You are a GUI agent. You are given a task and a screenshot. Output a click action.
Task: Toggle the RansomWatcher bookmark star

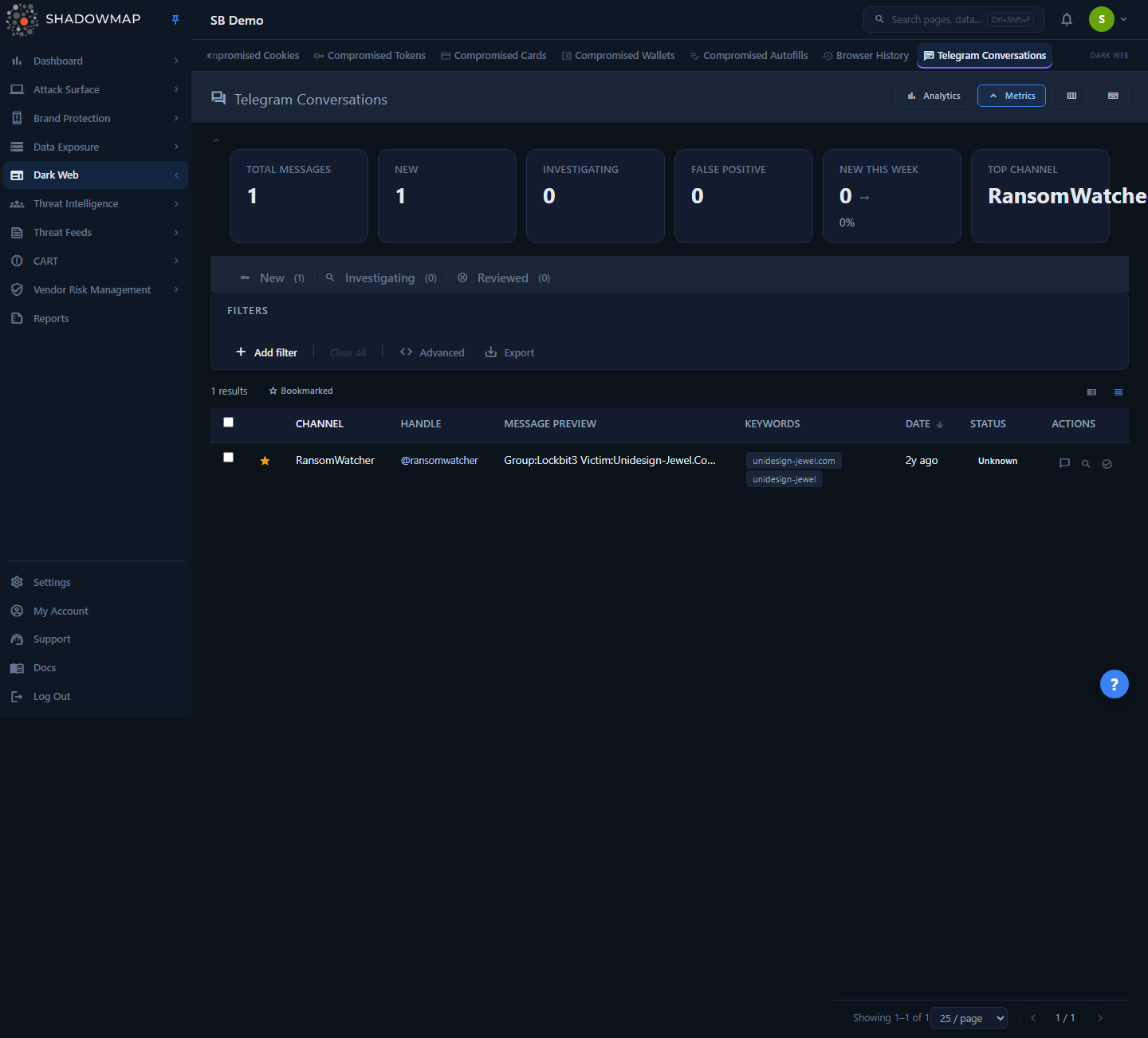(265, 461)
